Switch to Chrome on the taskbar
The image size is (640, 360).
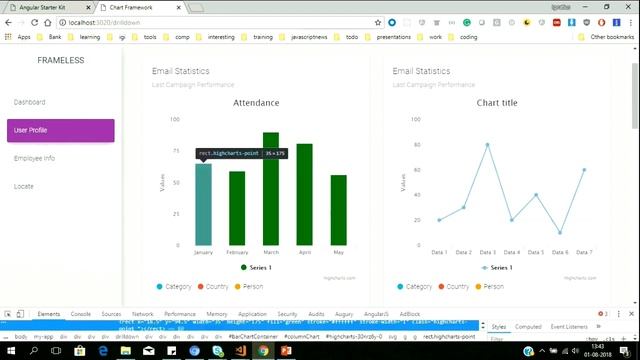[263, 351]
